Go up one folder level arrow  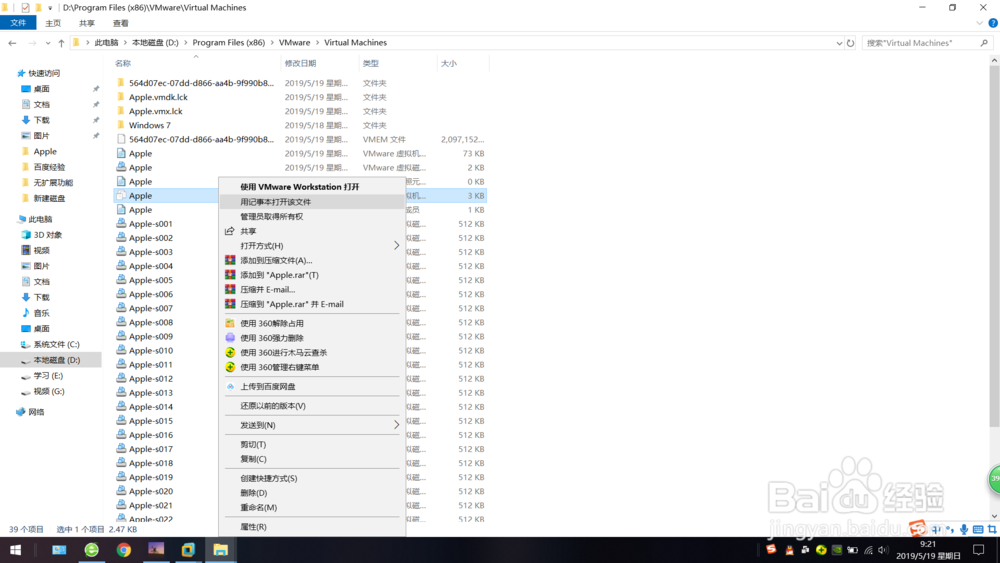coord(61,43)
